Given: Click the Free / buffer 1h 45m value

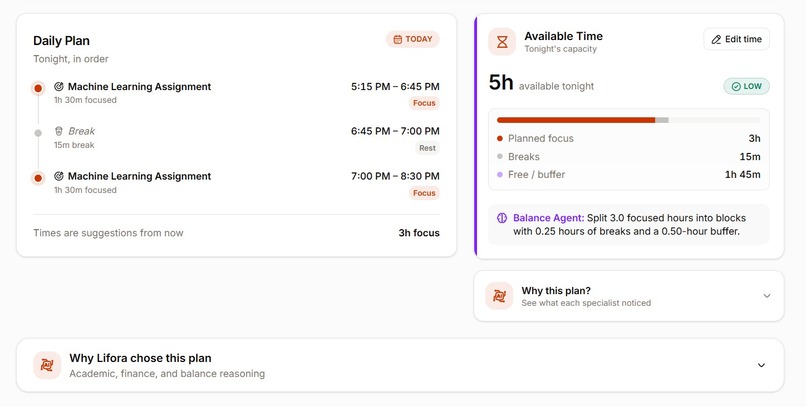Looking at the screenshot, I should [x=743, y=174].
